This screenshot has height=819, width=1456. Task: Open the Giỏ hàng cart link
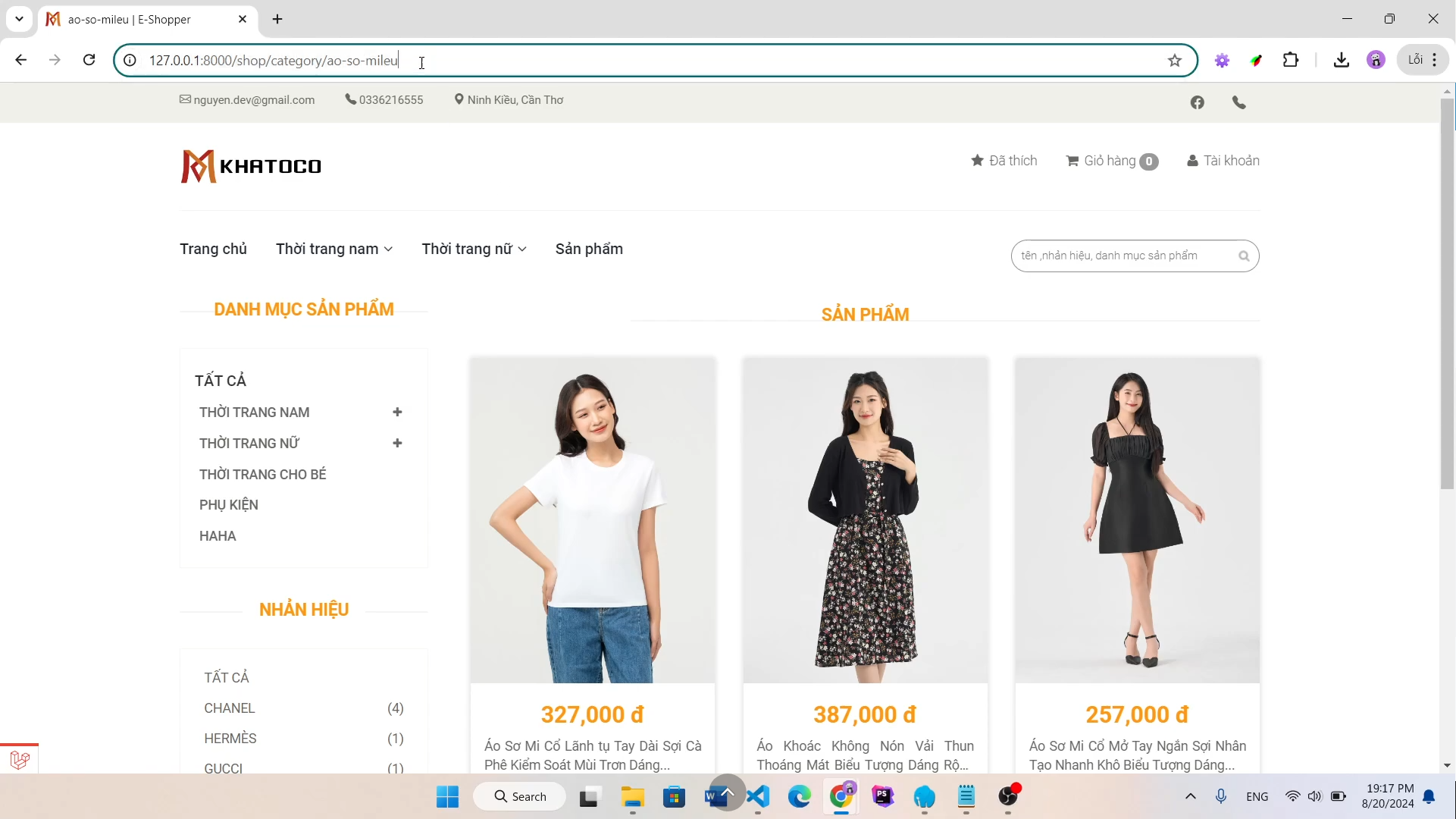pyautogui.click(x=1112, y=161)
